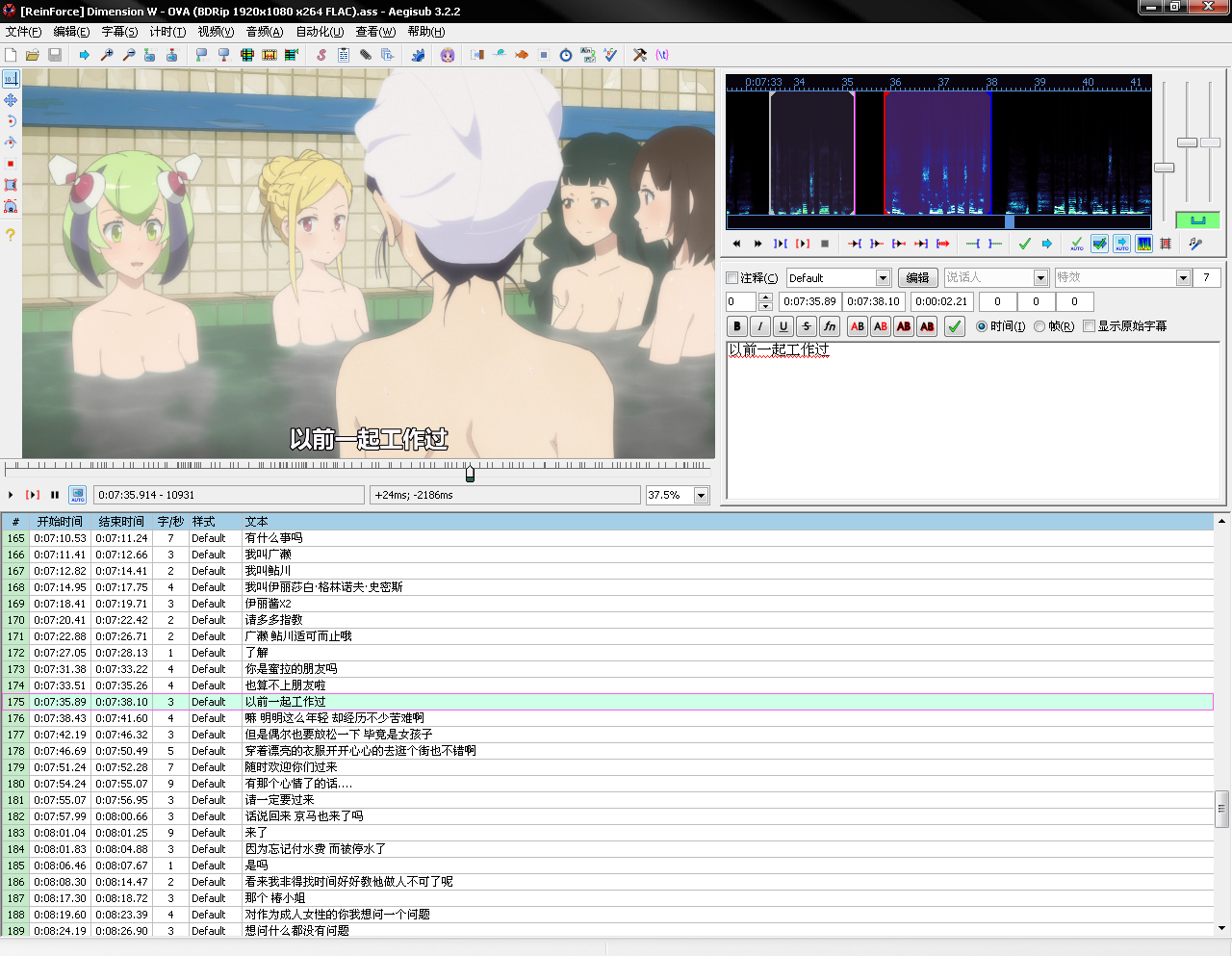Open the Fonts Collector icon
Screen dimensions: 1232x956
[x=388, y=55]
